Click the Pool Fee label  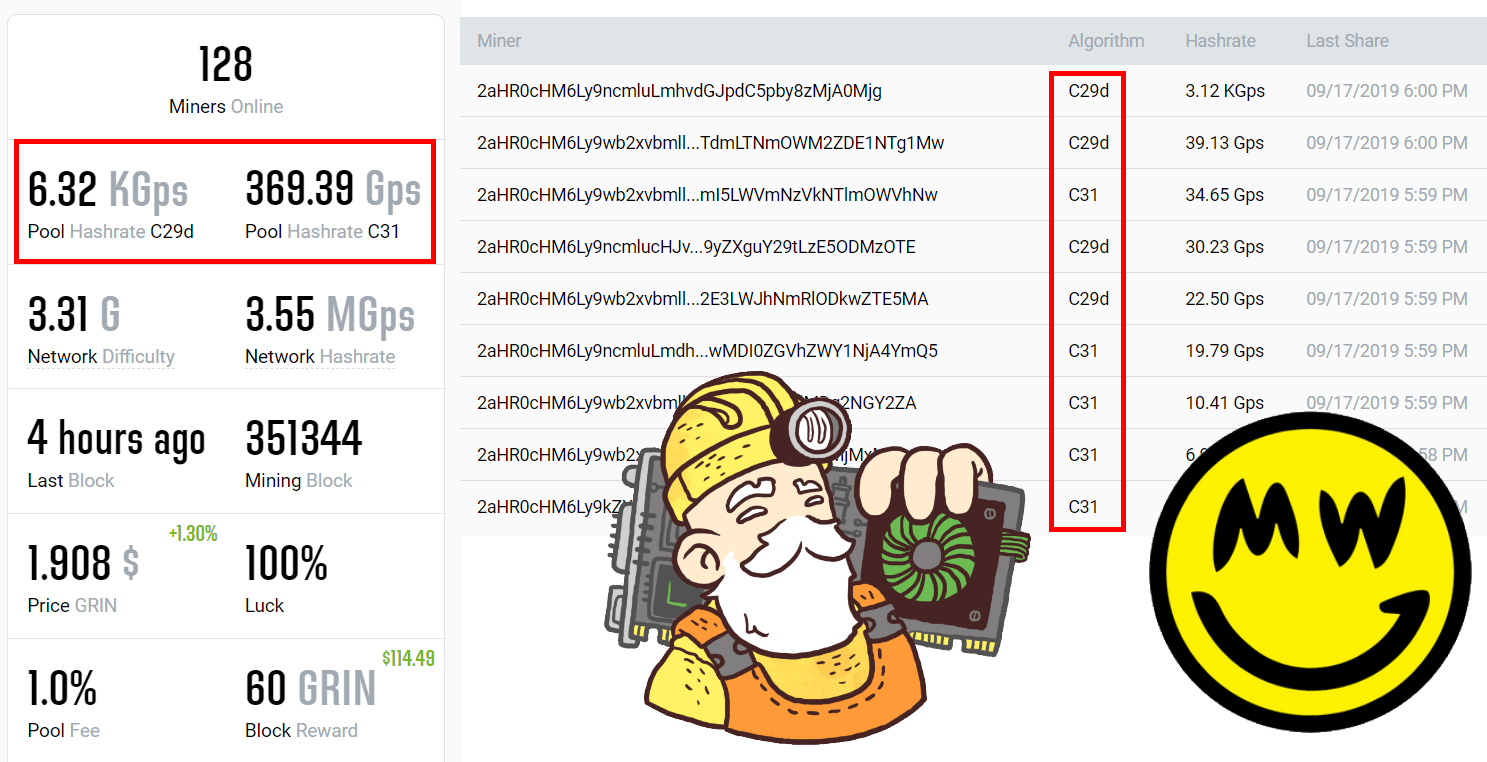click(x=63, y=731)
